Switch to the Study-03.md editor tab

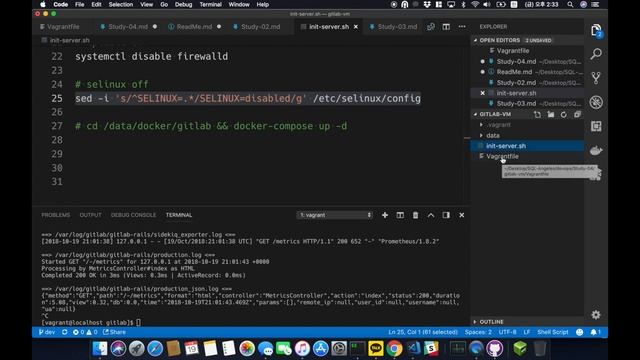pyautogui.click(x=397, y=27)
